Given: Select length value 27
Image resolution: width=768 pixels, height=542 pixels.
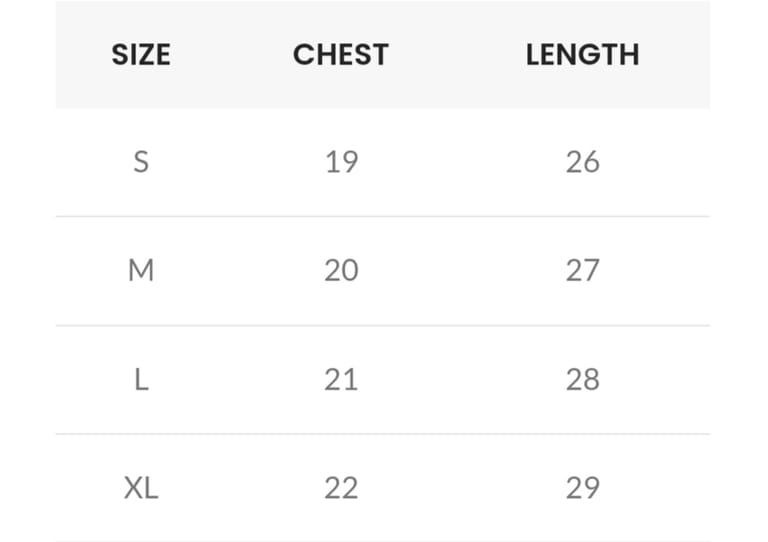Looking at the screenshot, I should tap(582, 270).
